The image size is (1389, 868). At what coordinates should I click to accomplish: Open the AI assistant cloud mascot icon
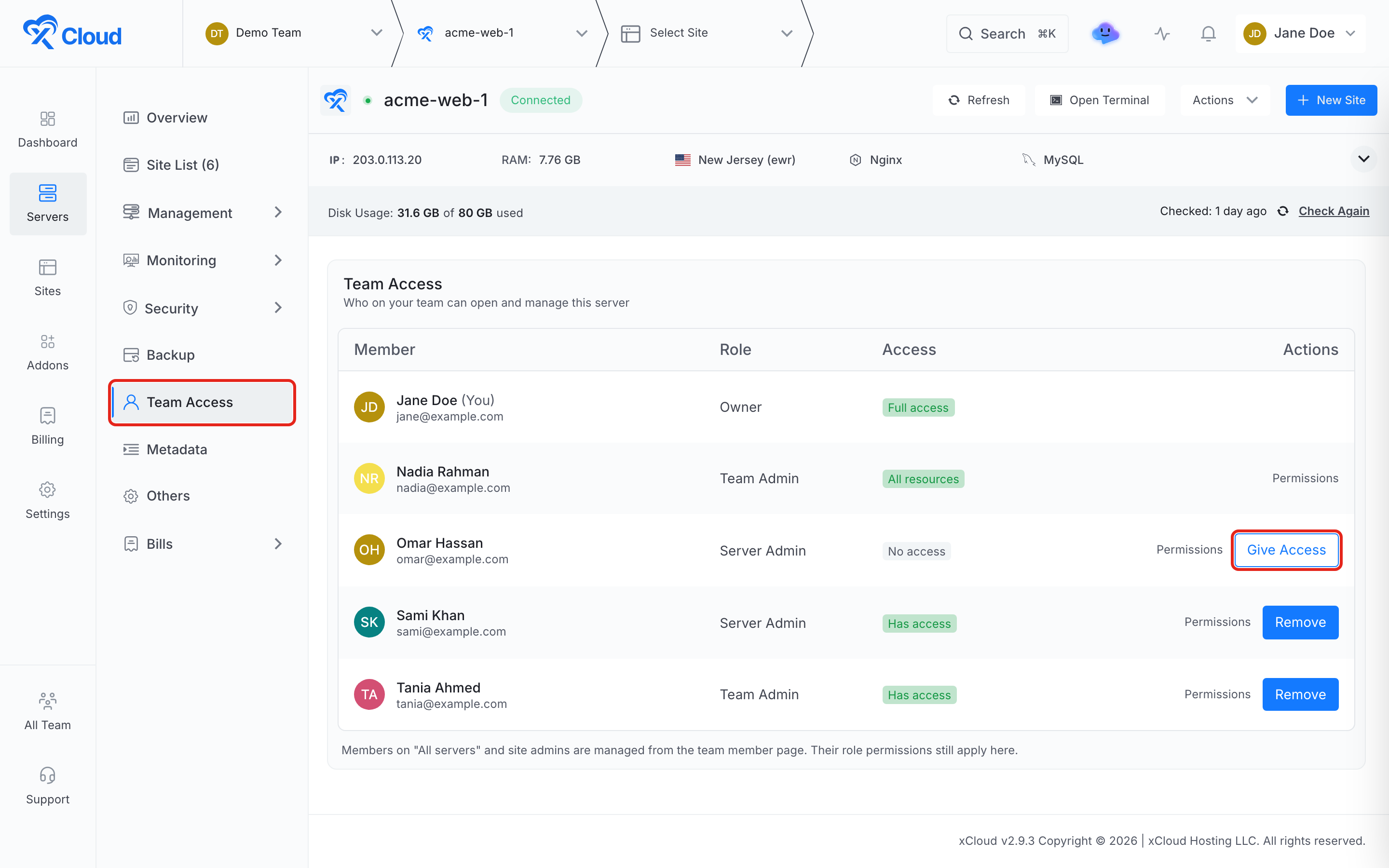click(x=1105, y=33)
